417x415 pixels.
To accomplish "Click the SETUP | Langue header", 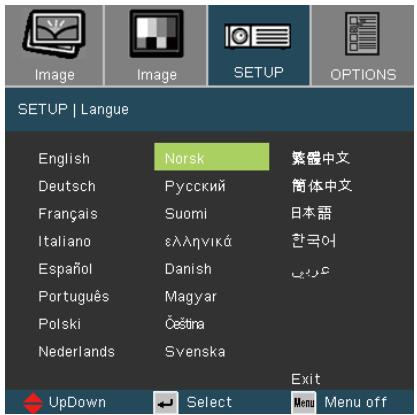I will coord(73,110).
